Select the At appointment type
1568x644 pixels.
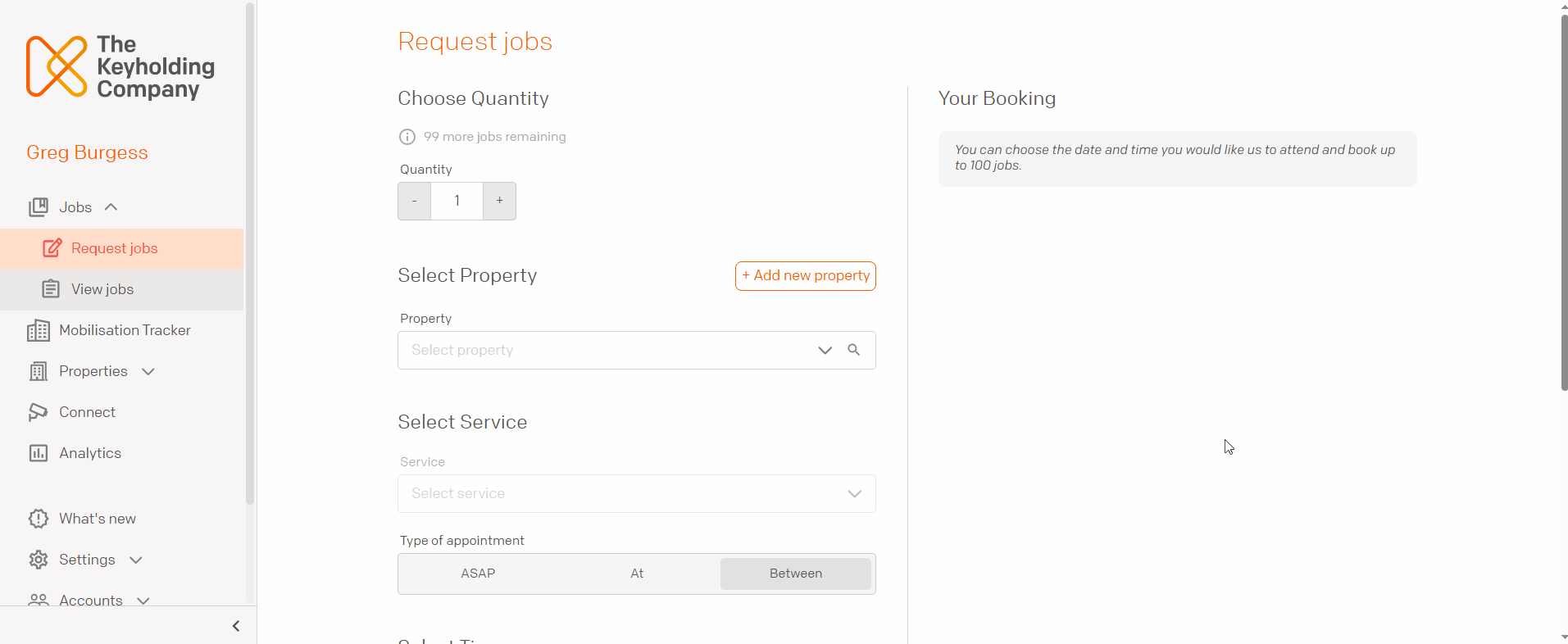tap(637, 574)
